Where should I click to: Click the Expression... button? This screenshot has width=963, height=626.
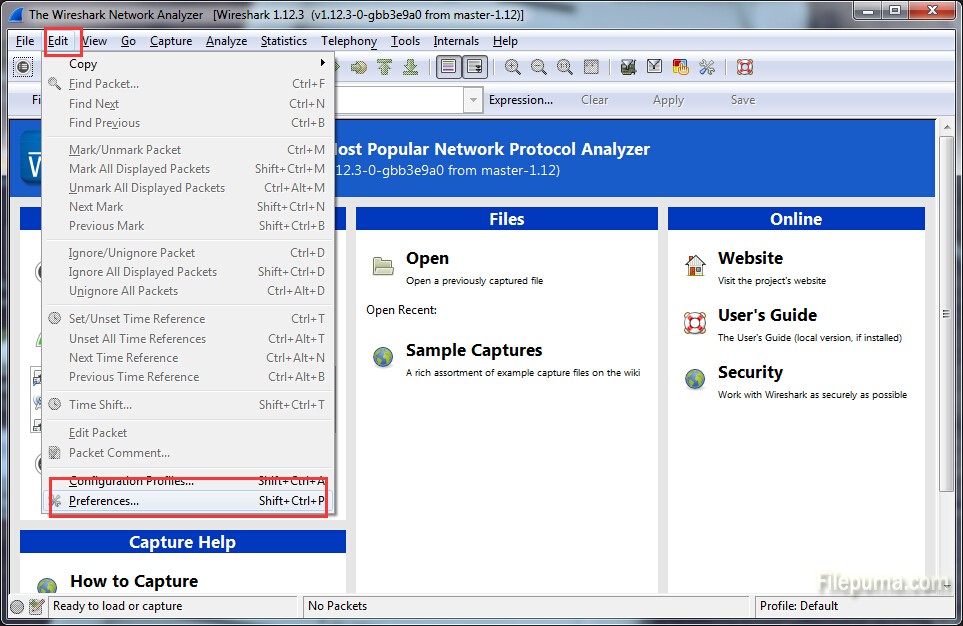point(520,100)
